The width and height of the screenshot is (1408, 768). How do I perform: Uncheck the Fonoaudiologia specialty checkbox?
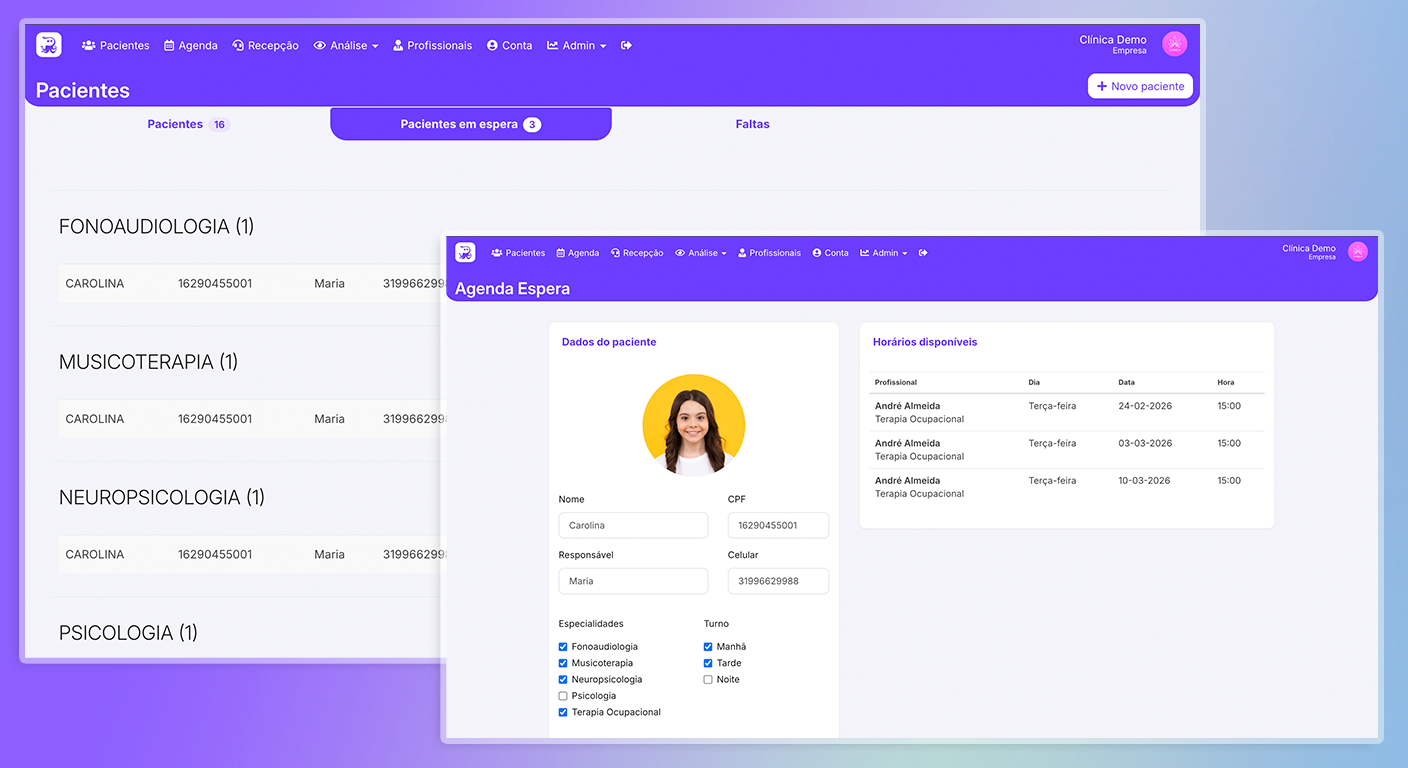(x=563, y=647)
